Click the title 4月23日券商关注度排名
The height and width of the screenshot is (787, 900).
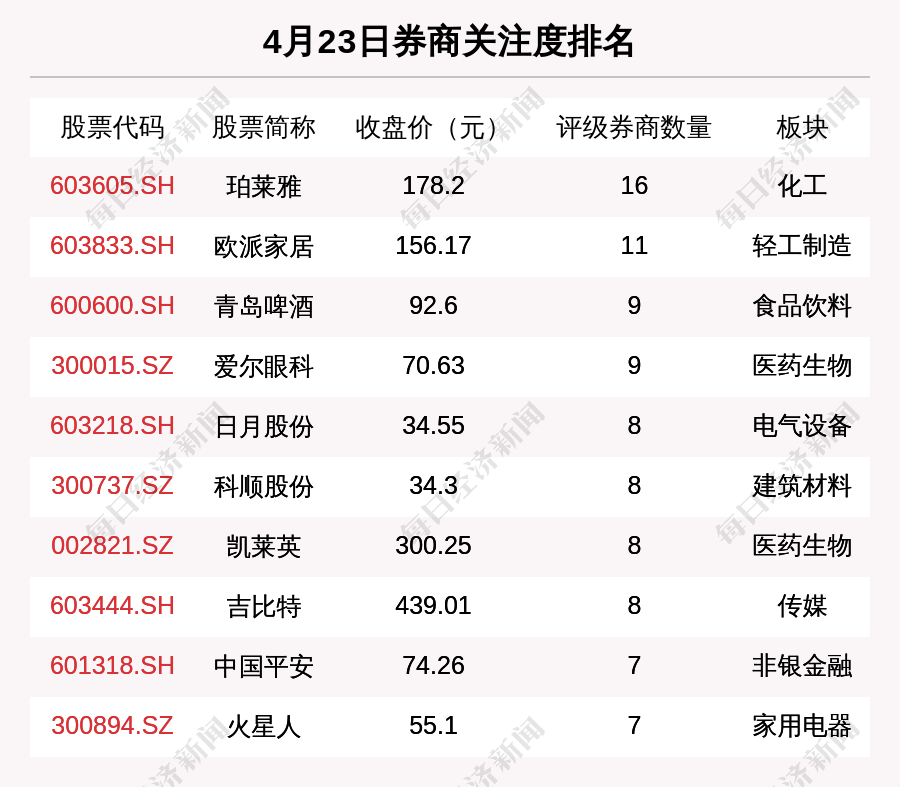pyautogui.click(x=448, y=42)
